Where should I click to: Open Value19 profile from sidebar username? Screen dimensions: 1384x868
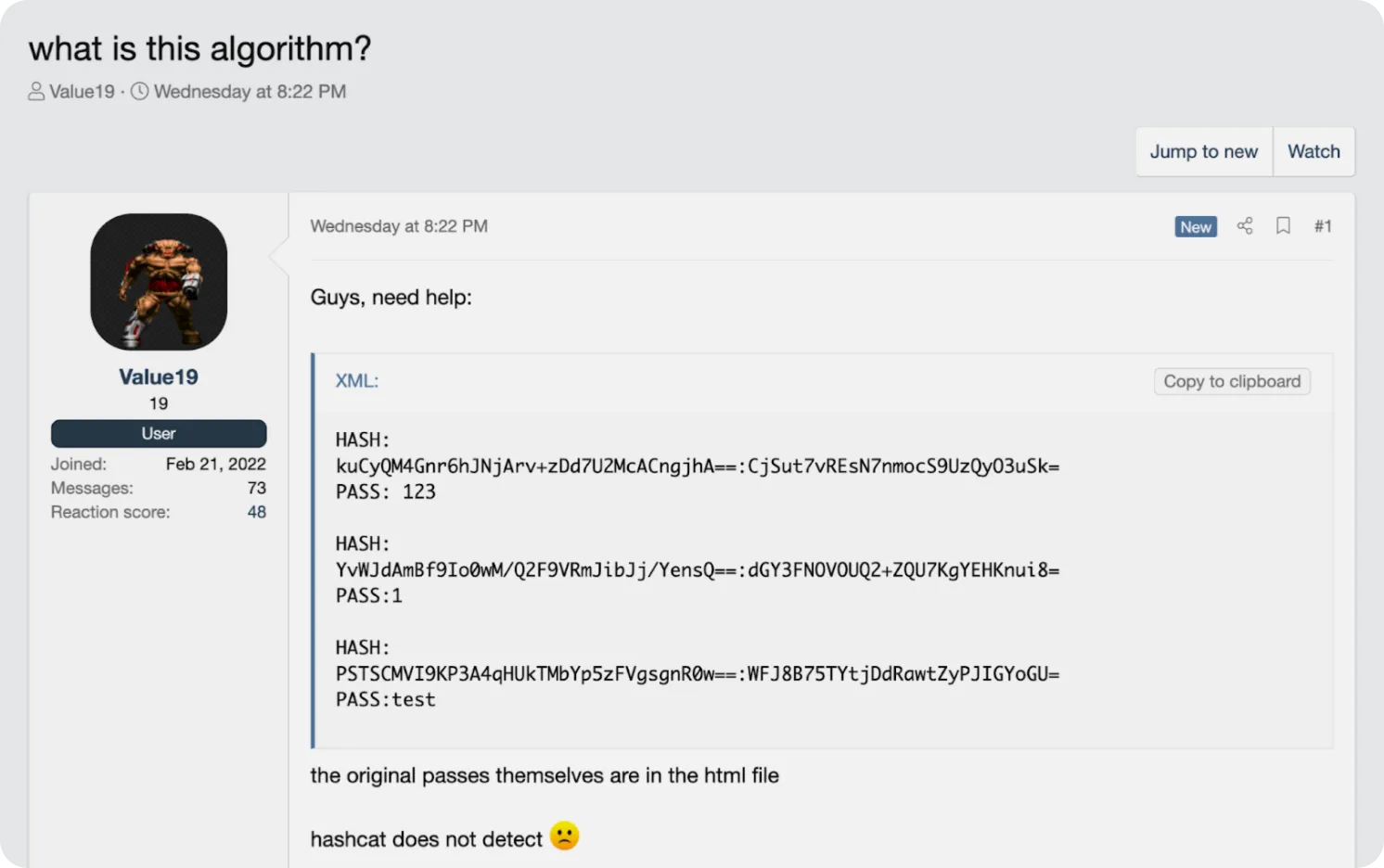tap(159, 377)
